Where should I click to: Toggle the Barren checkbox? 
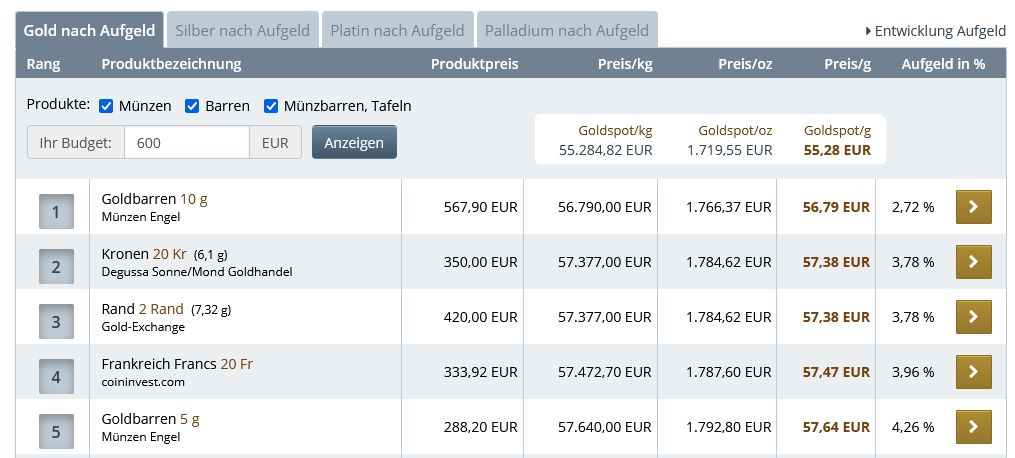click(x=192, y=106)
